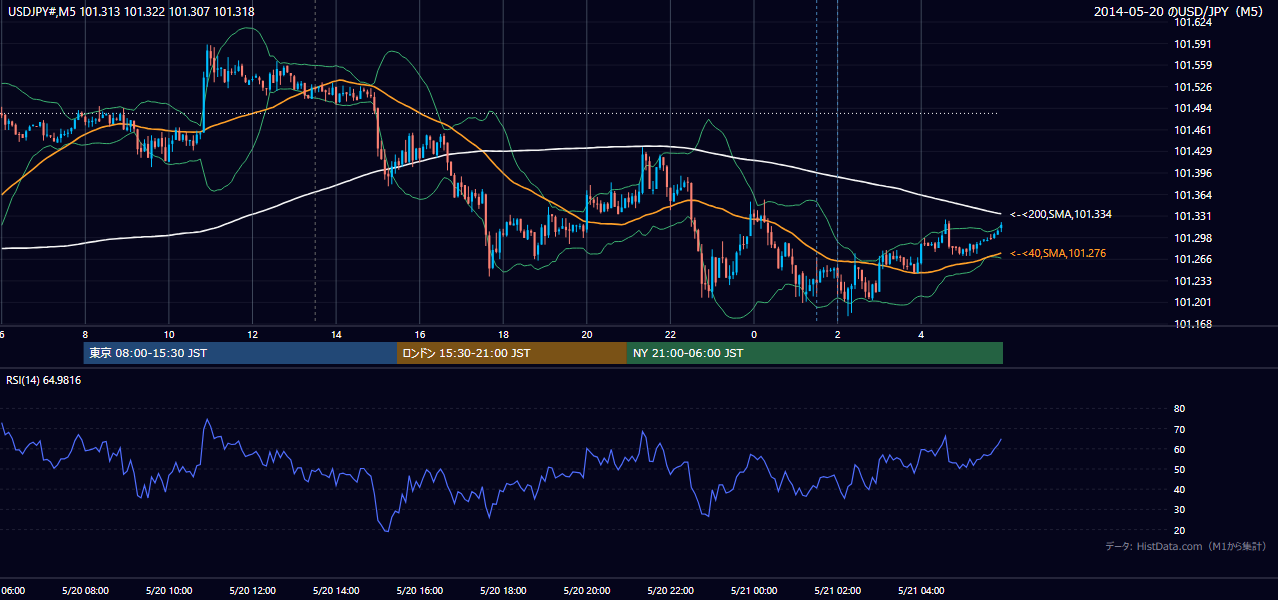This screenshot has width=1278, height=600.
Task: Click the 40 SMA 101.276 label
Action: point(1058,253)
